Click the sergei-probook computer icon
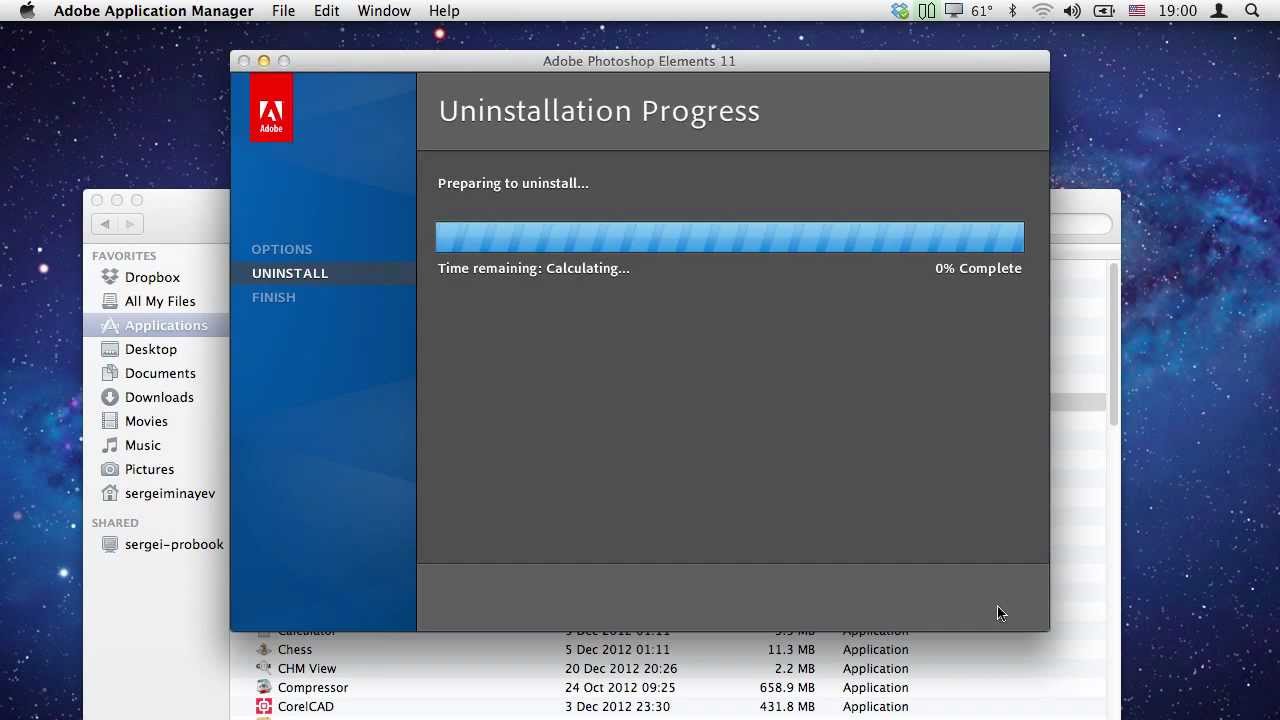 (x=110, y=544)
